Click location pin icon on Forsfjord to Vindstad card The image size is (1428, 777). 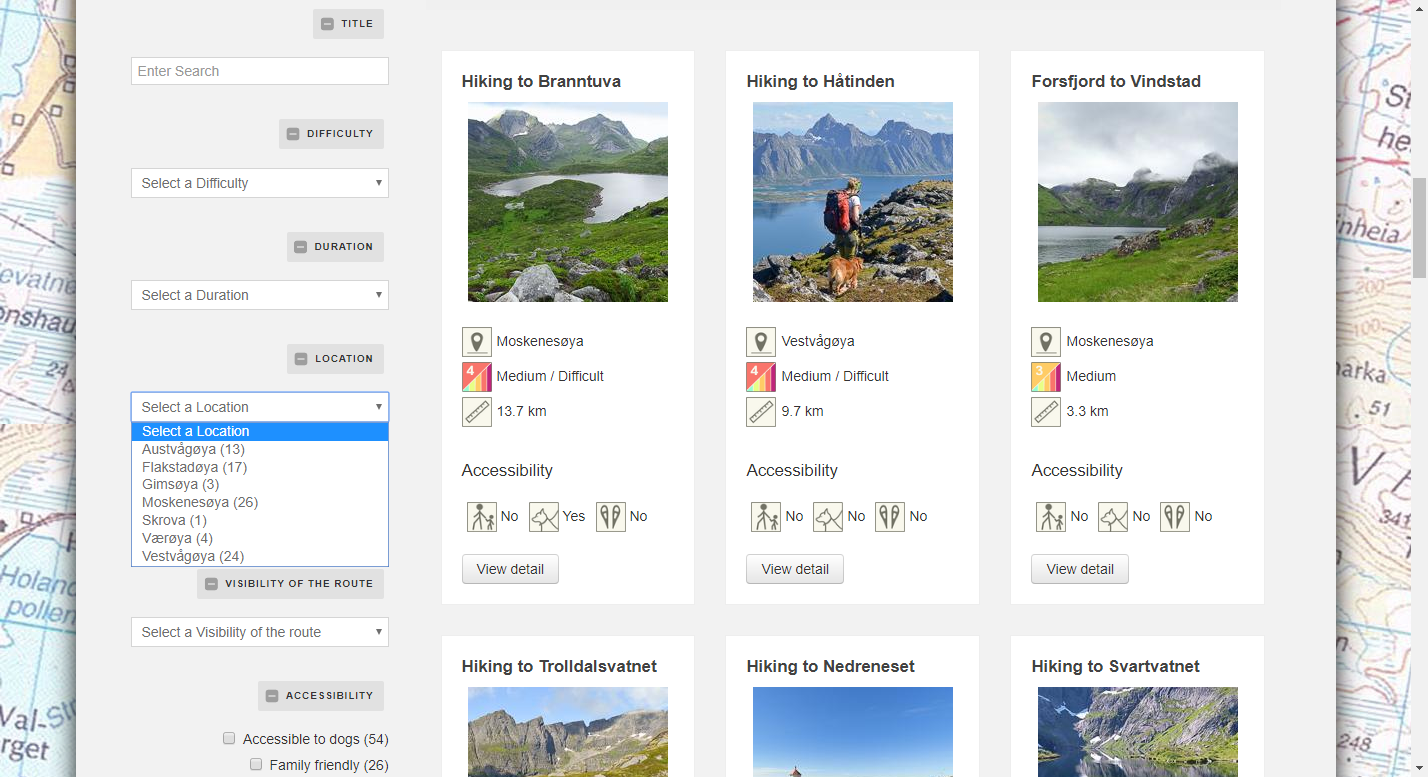1046,342
